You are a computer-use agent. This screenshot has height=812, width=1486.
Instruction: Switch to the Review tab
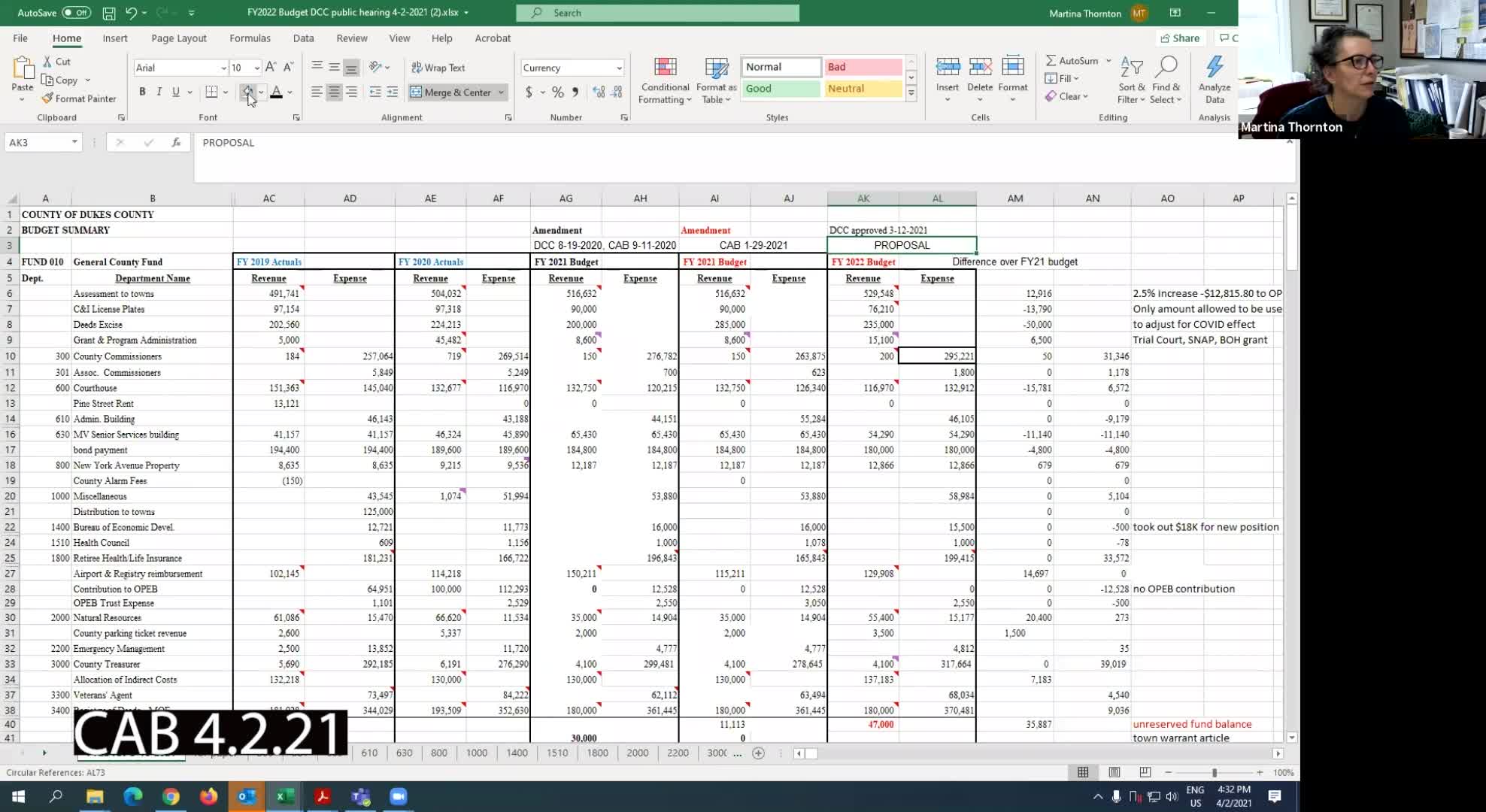[x=352, y=38]
